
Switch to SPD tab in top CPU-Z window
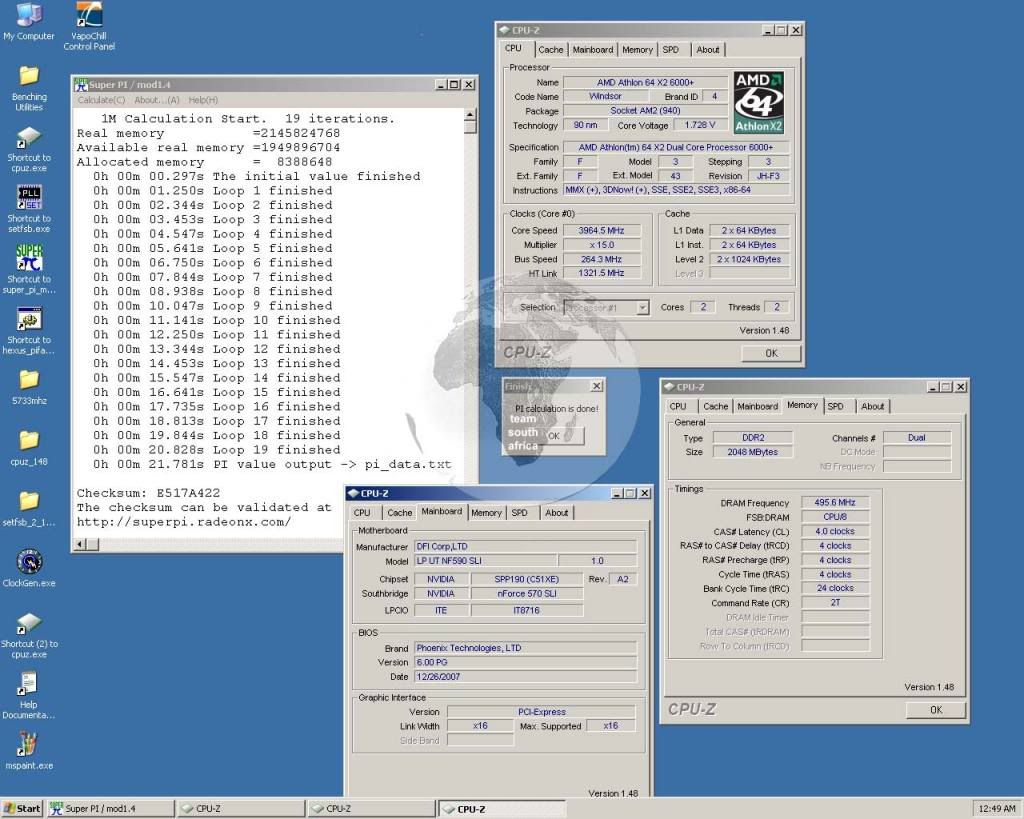pos(671,50)
